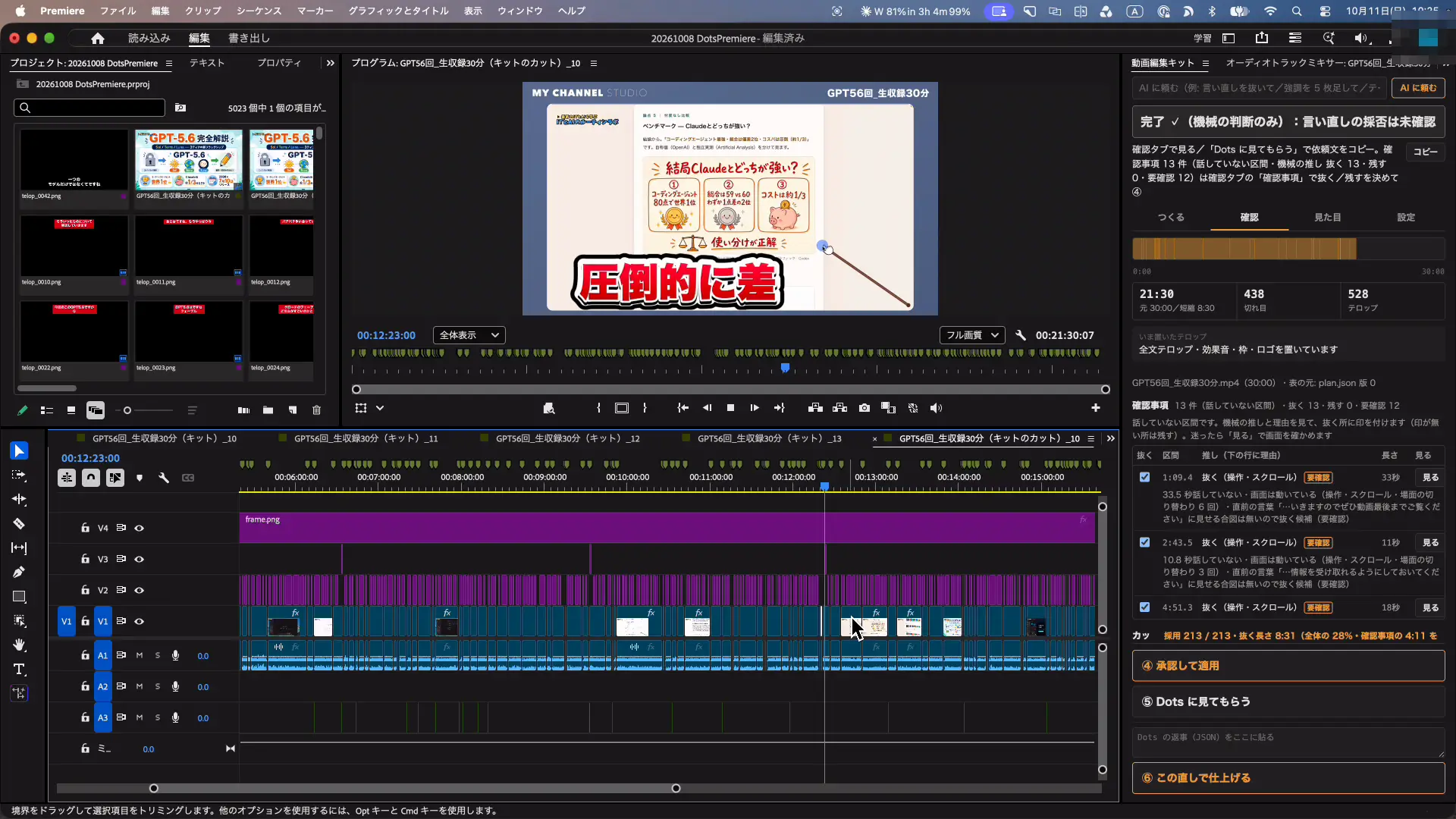The height and width of the screenshot is (819, 1456).
Task: Click the Go to In point button
Action: click(682, 408)
